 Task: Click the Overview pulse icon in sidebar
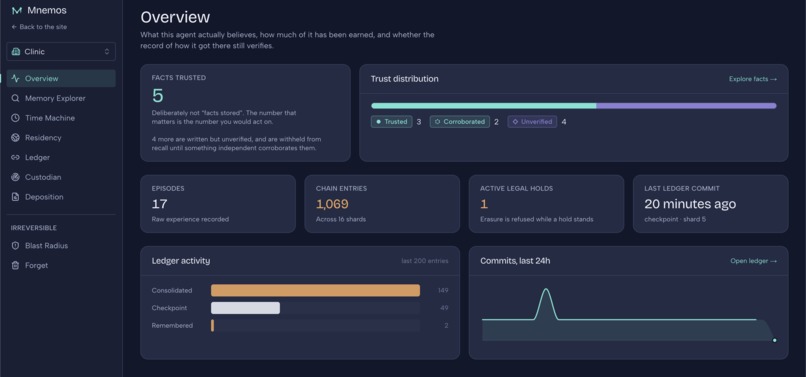[x=15, y=79]
